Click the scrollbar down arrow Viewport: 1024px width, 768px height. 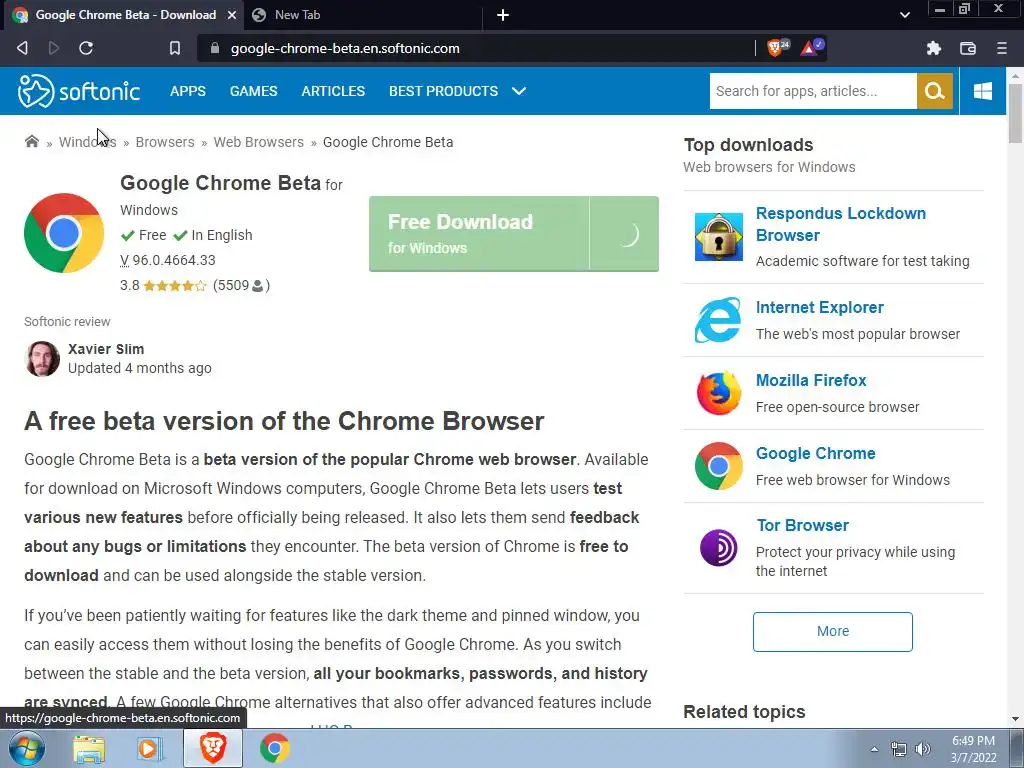pyautogui.click(x=1015, y=719)
